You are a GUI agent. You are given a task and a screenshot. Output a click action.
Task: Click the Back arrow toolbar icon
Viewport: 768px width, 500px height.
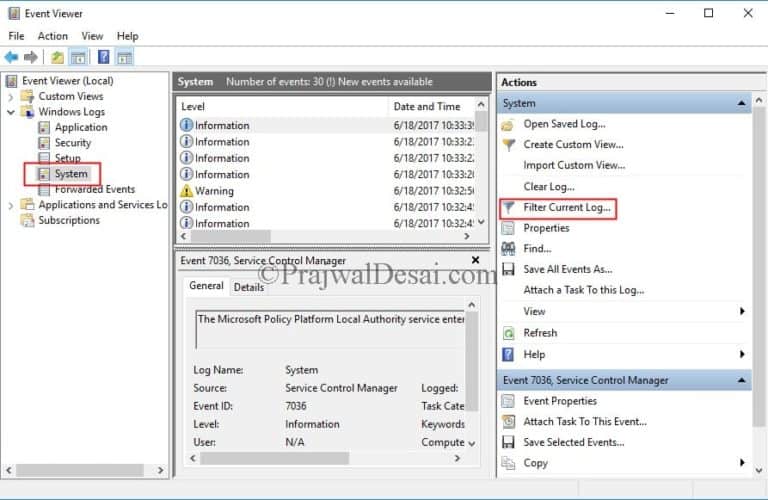click(11, 57)
